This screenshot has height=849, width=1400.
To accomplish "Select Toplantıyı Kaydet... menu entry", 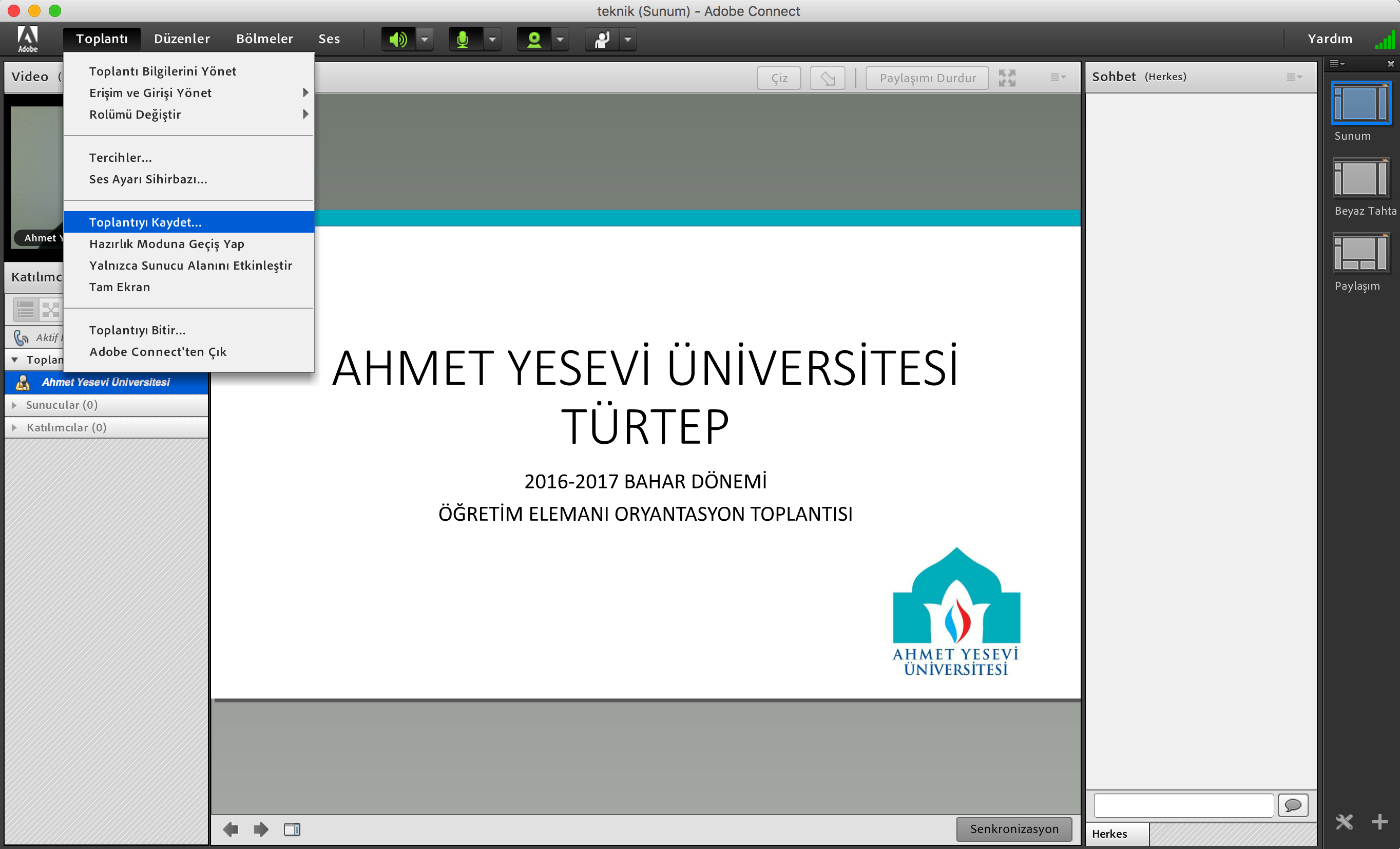I will click(x=189, y=222).
